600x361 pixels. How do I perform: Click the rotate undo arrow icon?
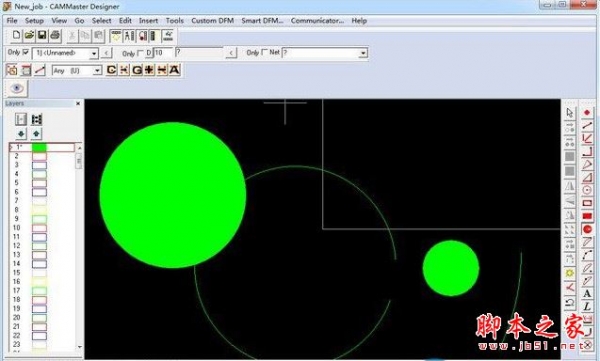click(570, 303)
